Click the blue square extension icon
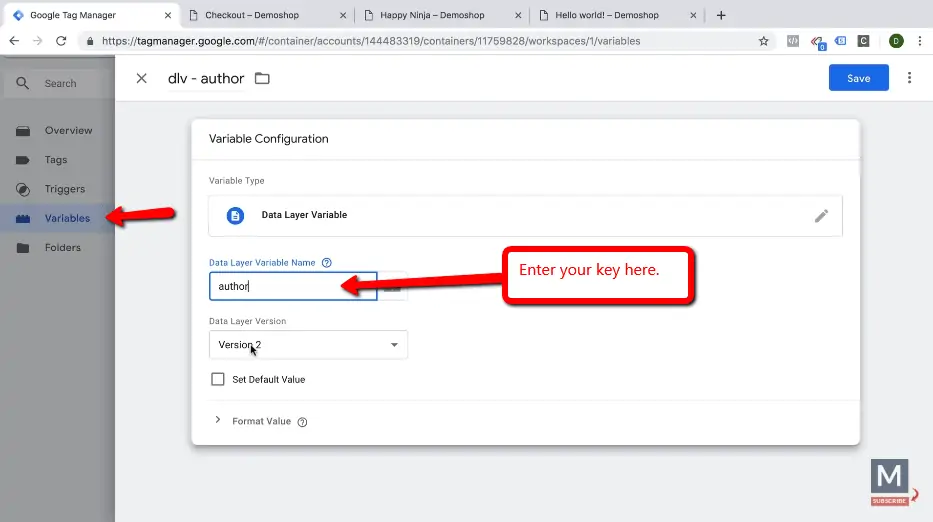 point(840,41)
